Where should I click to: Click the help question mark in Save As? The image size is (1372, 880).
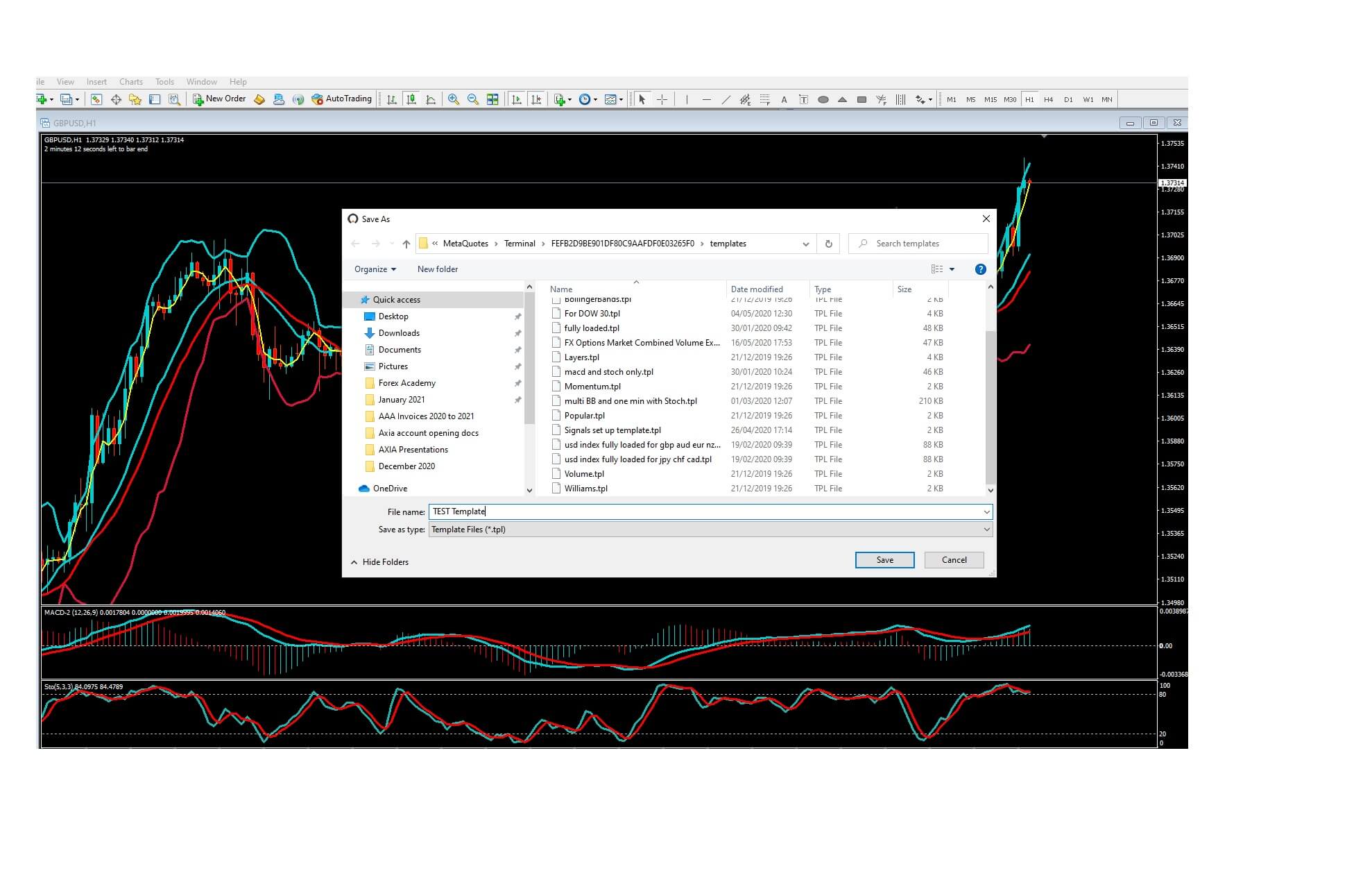coord(980,269)
